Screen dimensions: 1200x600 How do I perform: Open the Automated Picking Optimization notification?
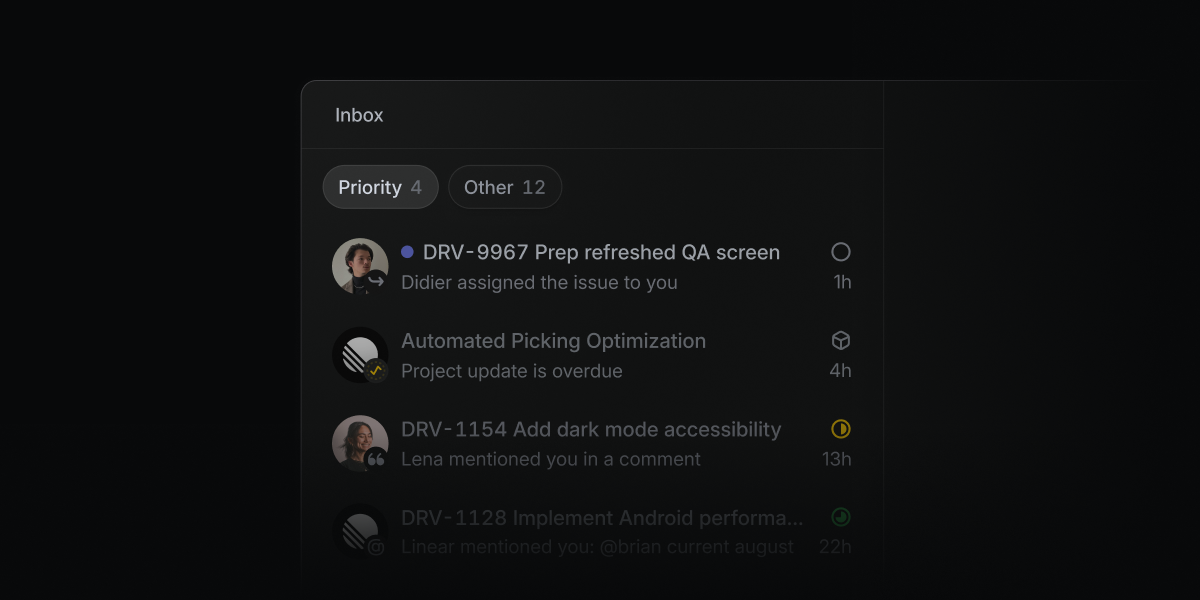pyautogui.click(x=592, y=355)
